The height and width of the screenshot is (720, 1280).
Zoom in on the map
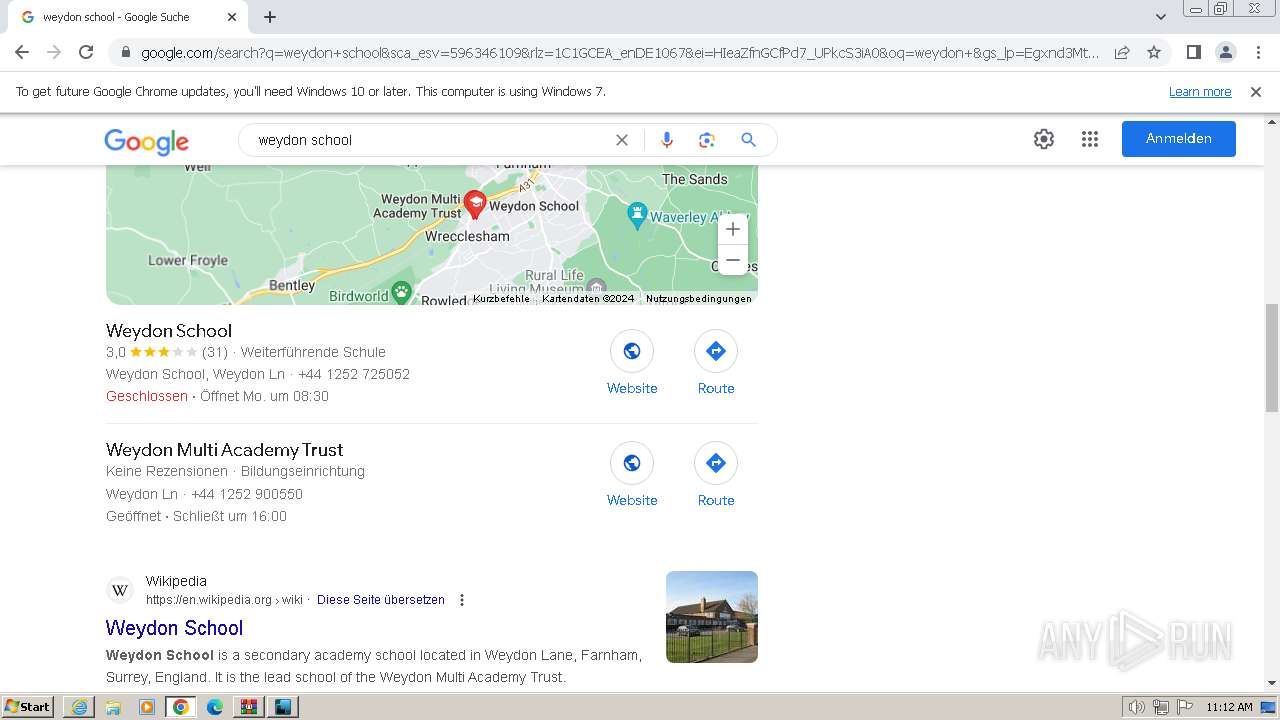733,229
